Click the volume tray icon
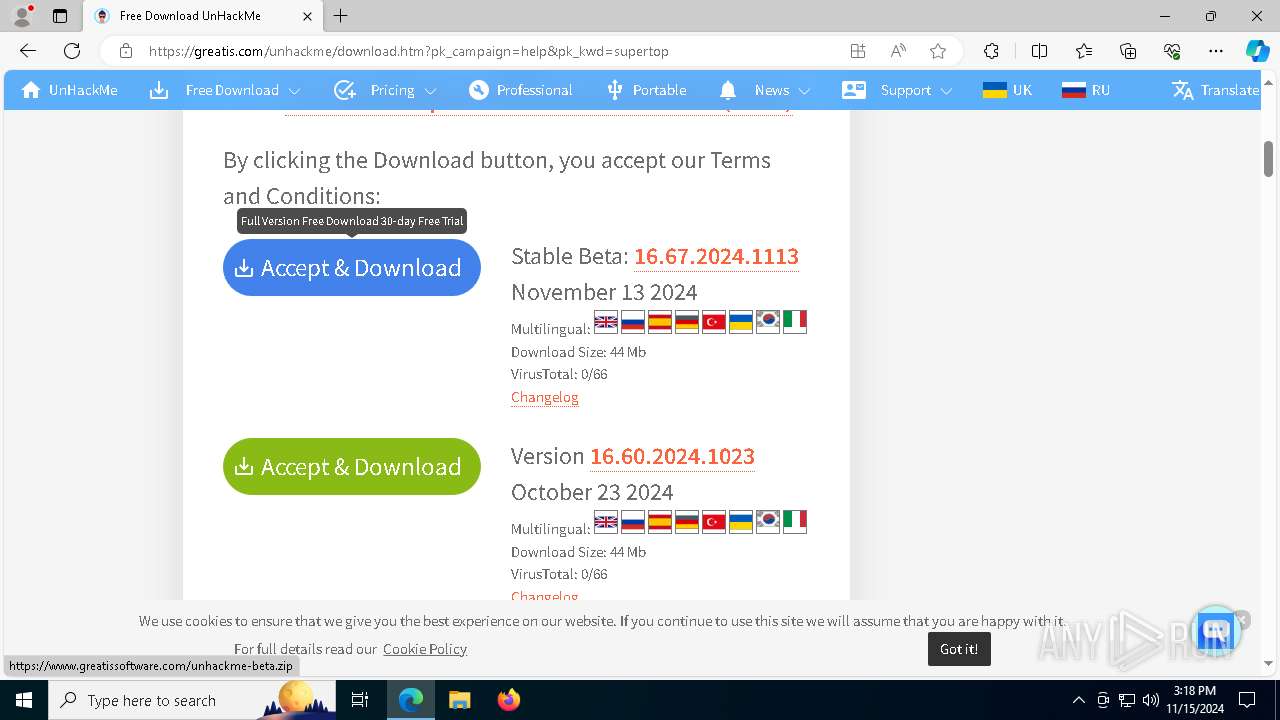 pos(1150,700)
